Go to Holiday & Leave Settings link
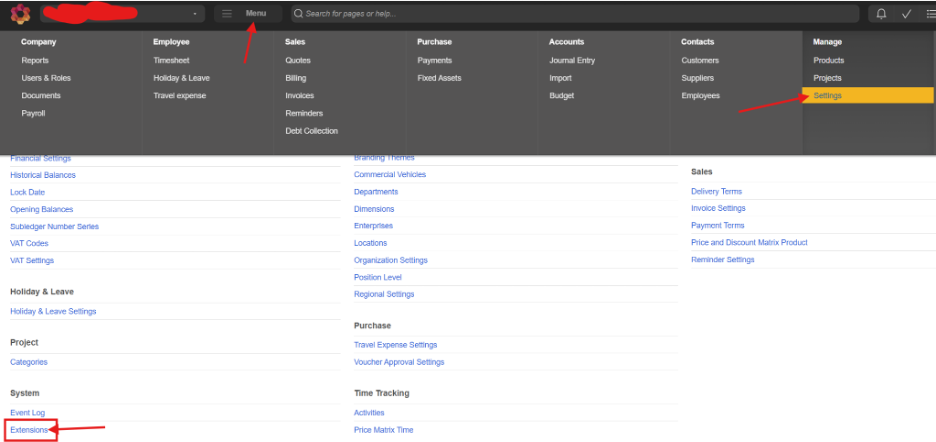Screen dimensions: 936x442 [x=53, y=312]
